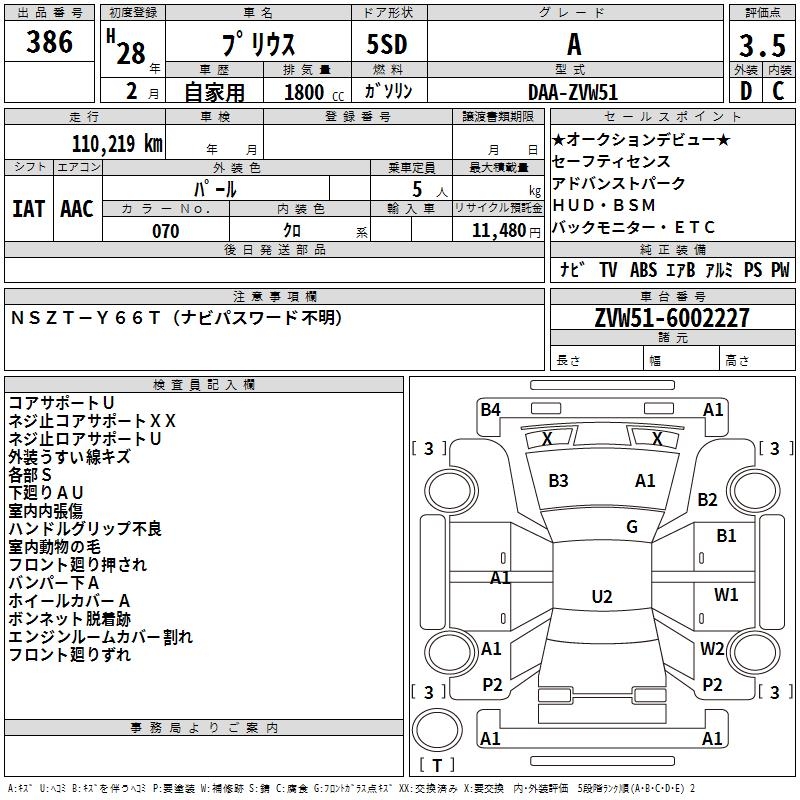This screenshot has height=800, width=800.
Task: Click the B4 damage mark on car diagram
Action: [x=490, y=409]
